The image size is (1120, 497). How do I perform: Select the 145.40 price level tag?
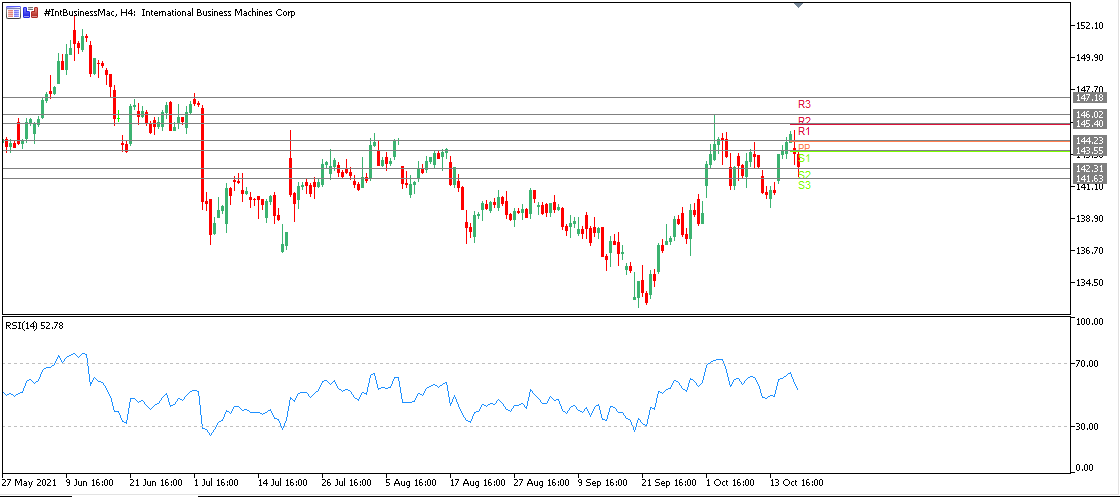1088,124
